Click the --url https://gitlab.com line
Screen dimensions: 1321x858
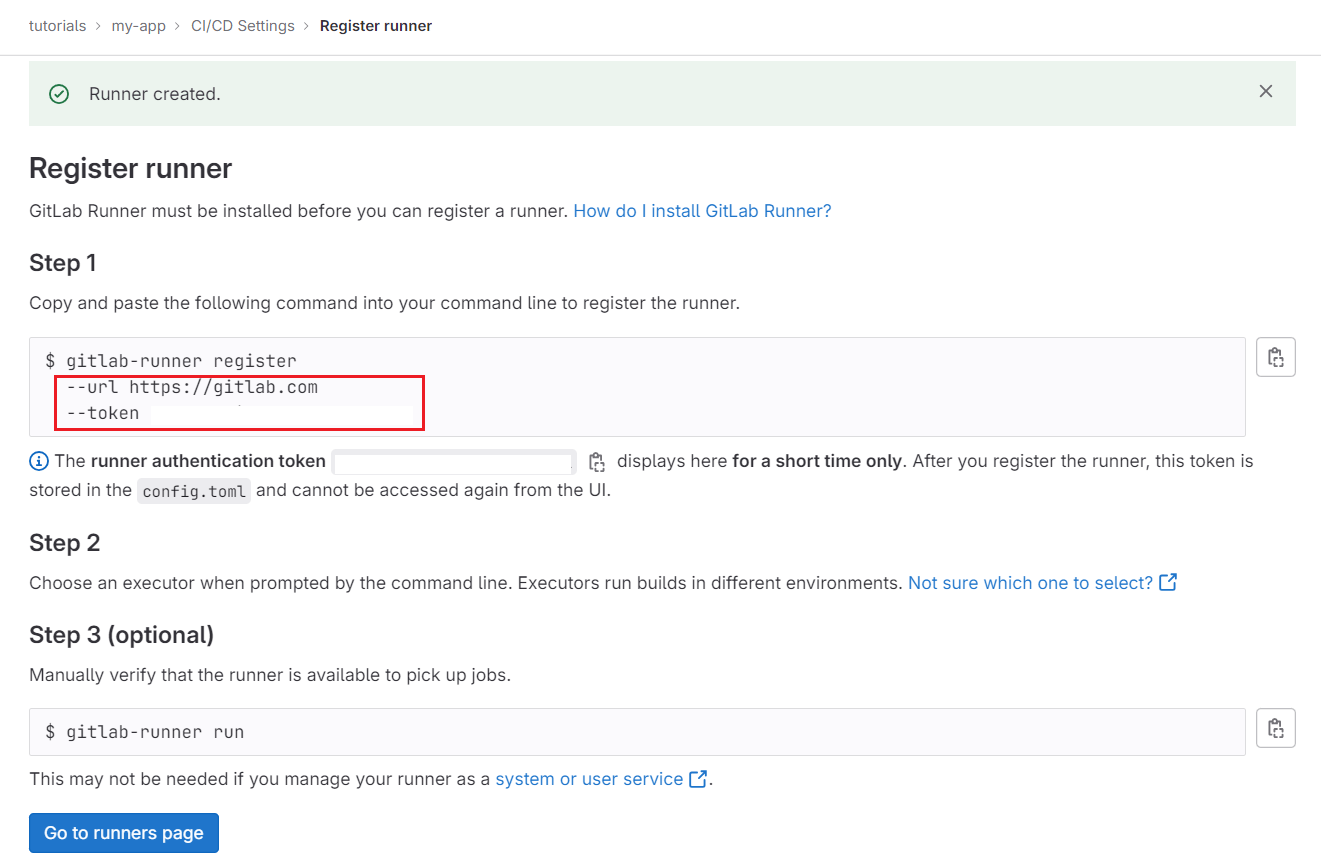click(192, 387)
